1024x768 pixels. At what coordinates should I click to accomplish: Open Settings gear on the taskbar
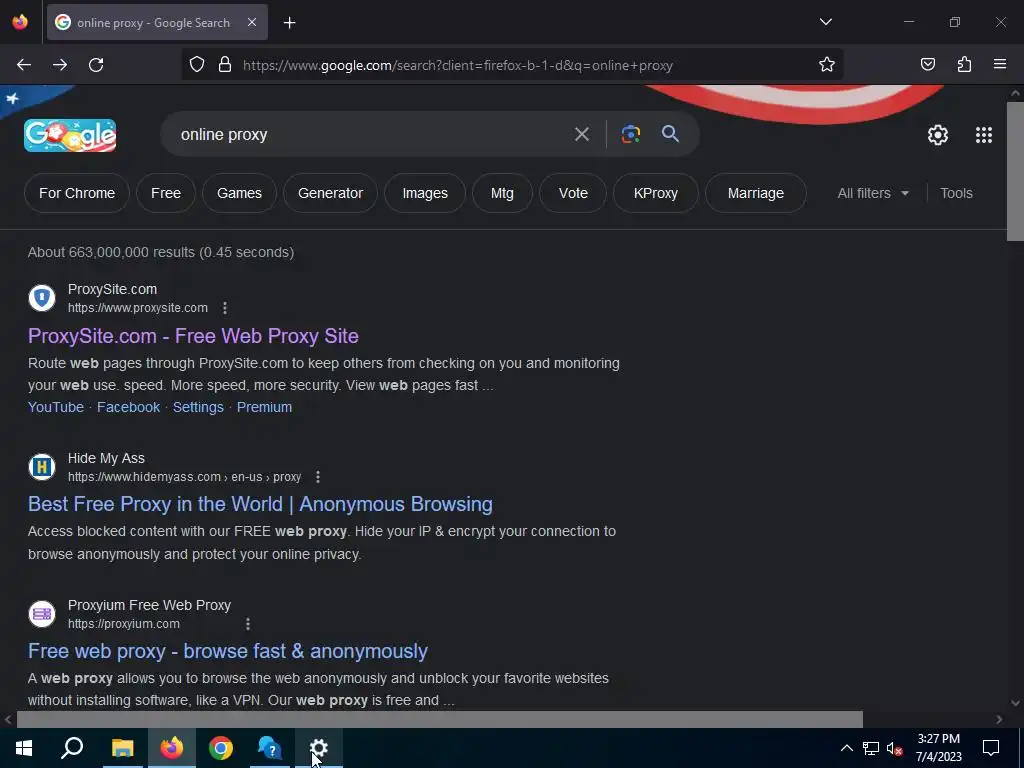319,748
